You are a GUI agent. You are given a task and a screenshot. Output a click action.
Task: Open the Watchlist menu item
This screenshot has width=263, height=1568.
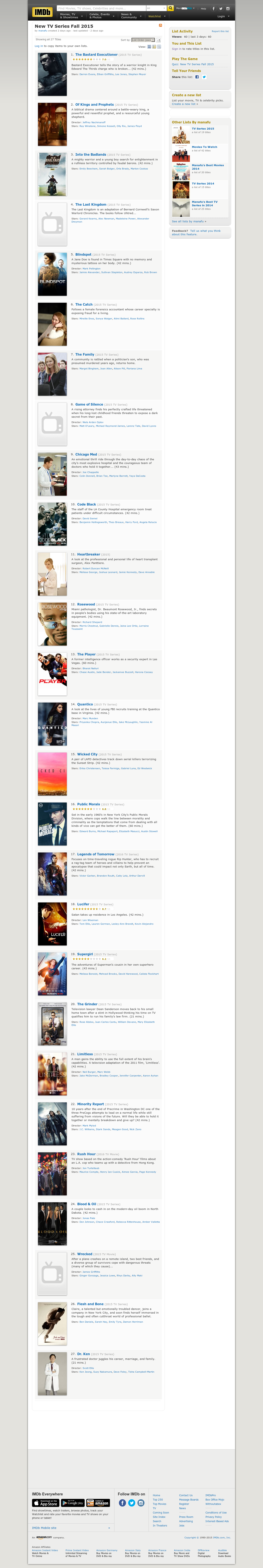[155, 16]
